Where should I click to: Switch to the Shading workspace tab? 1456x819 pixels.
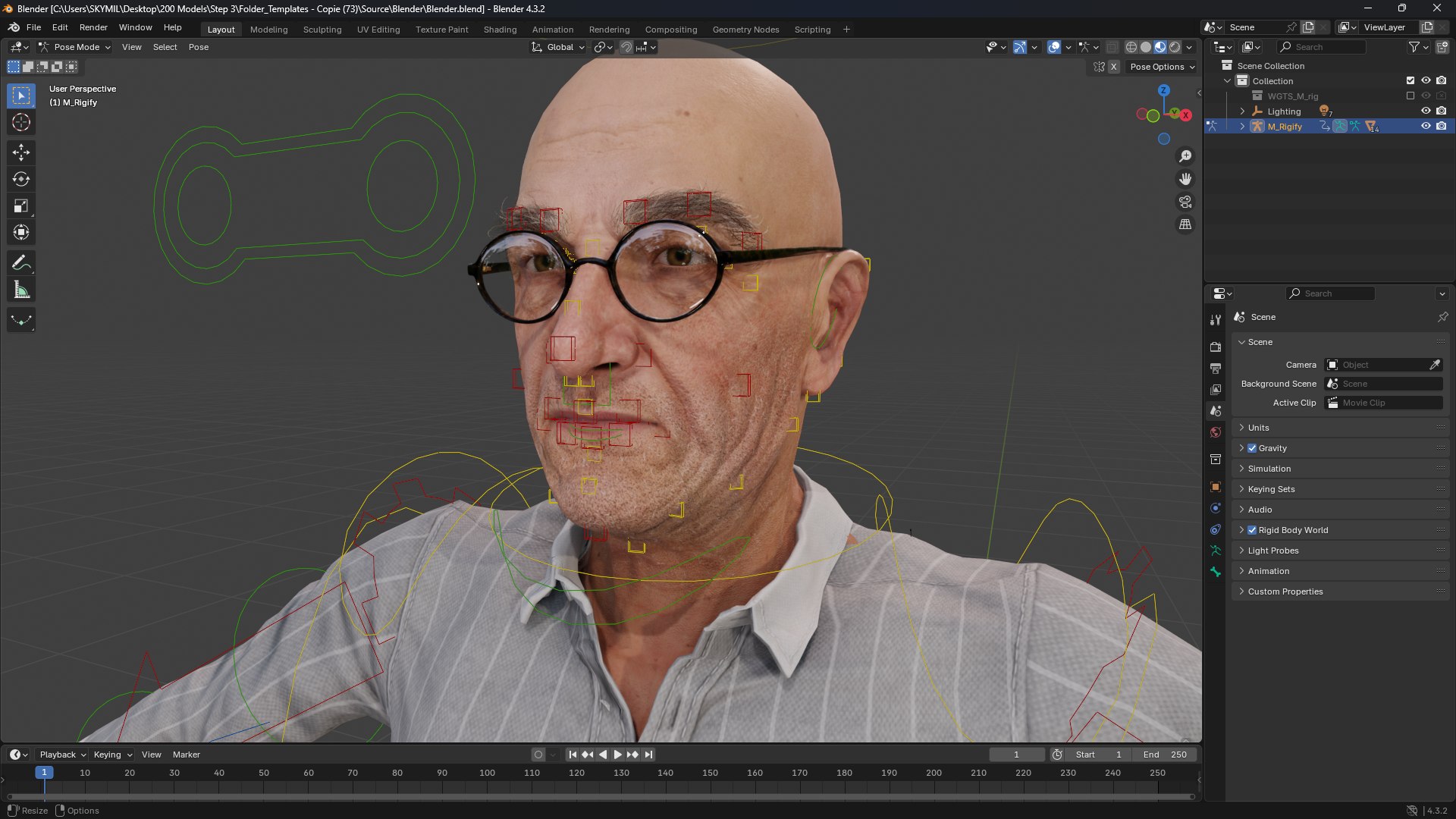coord(500,30)
